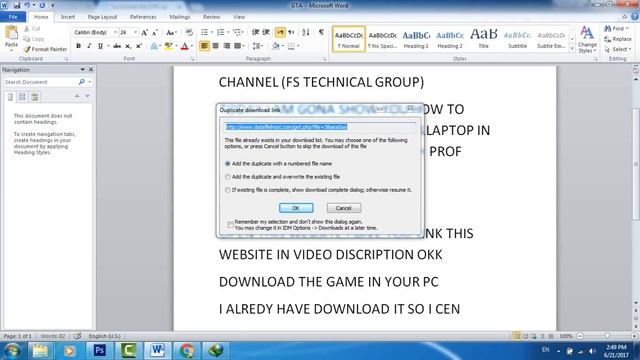Apply numbered list
This screenshot has height=360, width=640.
pos(220,32)
